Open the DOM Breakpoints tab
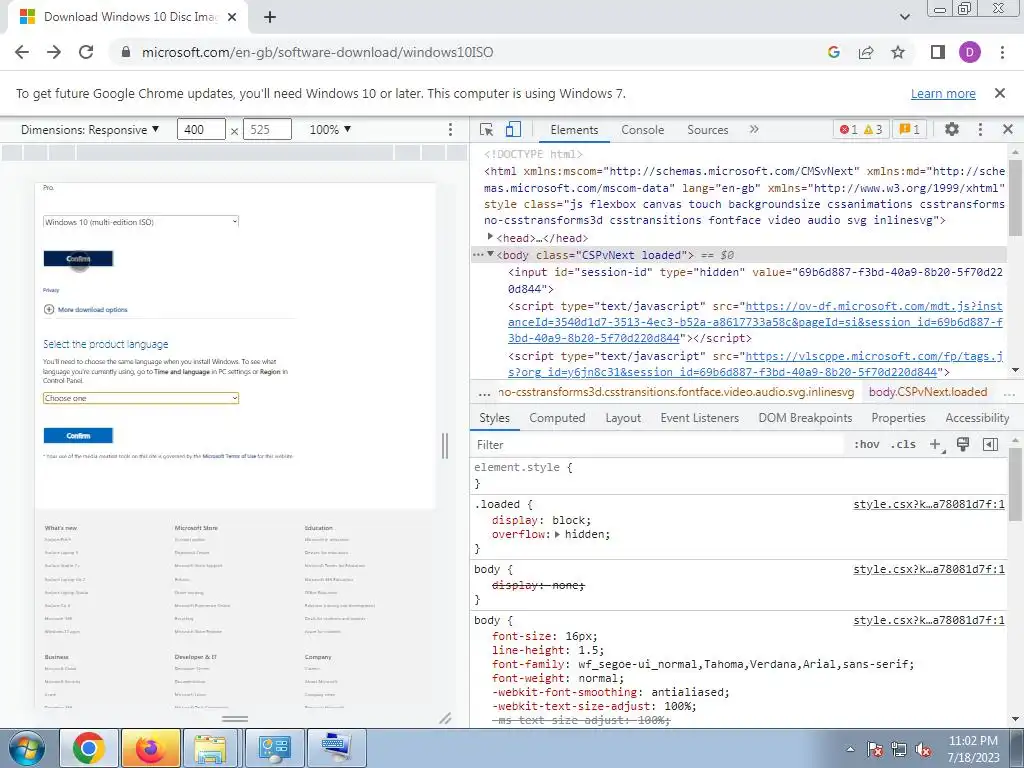 [x=805, y=418]
